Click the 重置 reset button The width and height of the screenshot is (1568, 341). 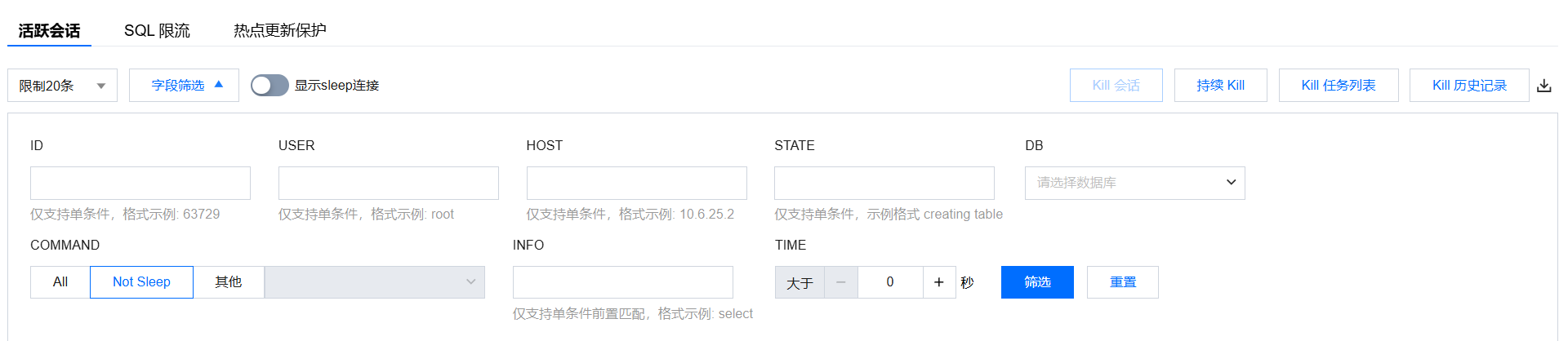1122,282
